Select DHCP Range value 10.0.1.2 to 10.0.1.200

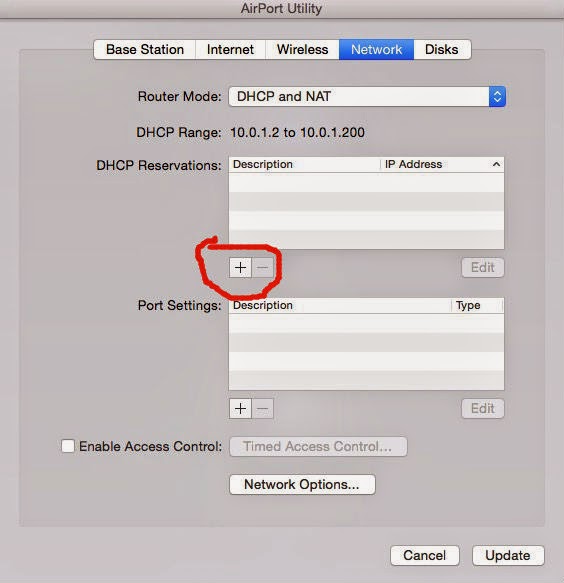pos(297,132)
